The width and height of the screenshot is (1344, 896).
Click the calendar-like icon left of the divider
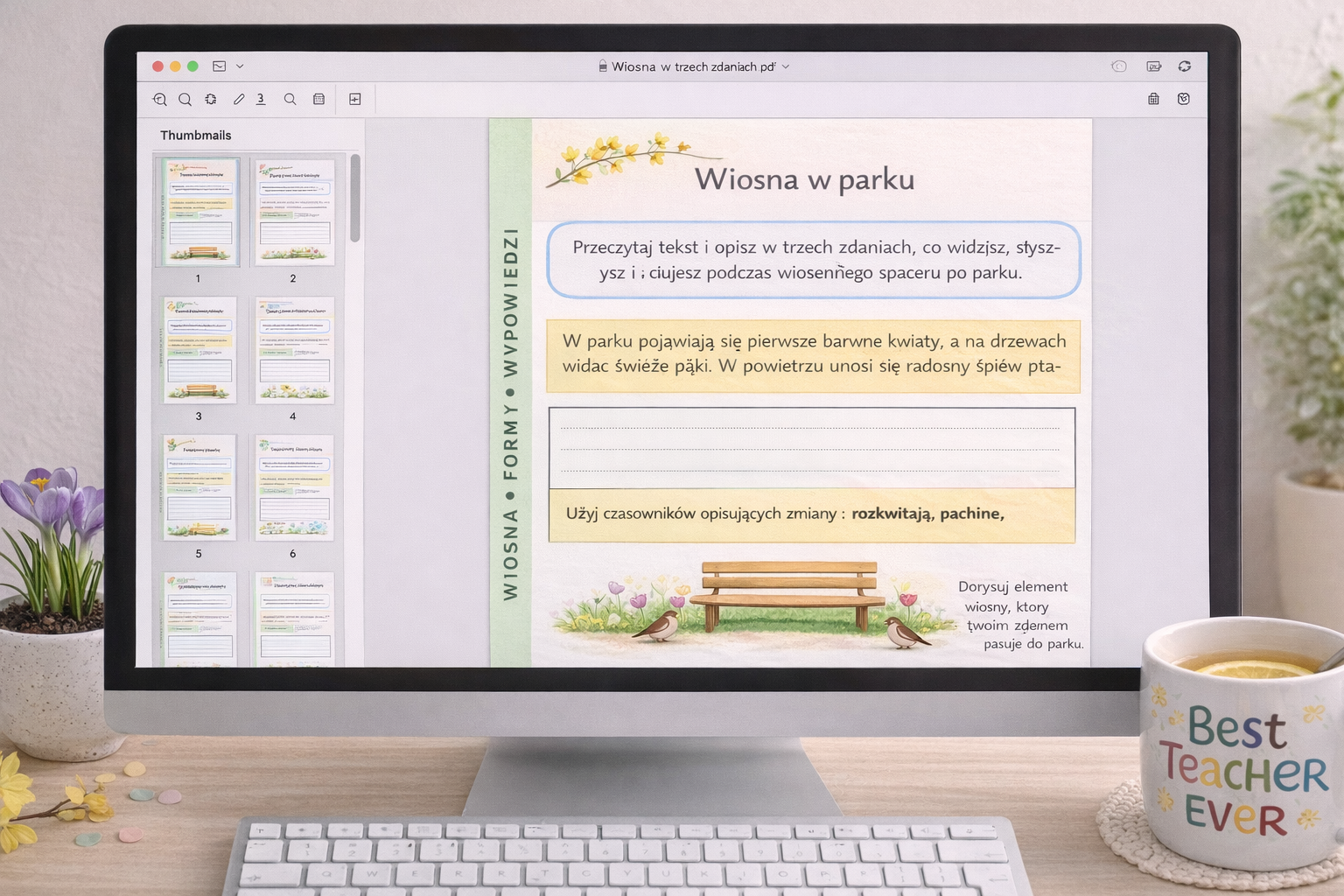point(319,100)
